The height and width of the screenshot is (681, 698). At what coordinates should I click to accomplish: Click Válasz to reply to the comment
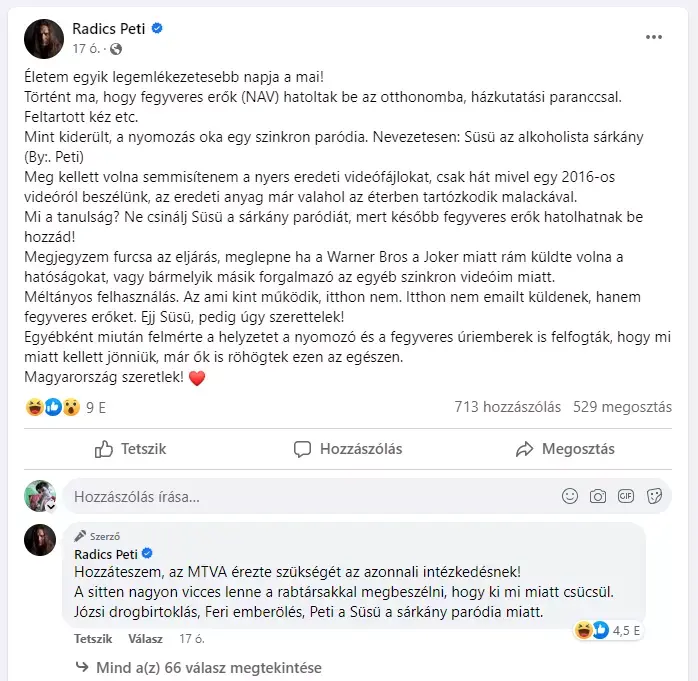[146, 639]
